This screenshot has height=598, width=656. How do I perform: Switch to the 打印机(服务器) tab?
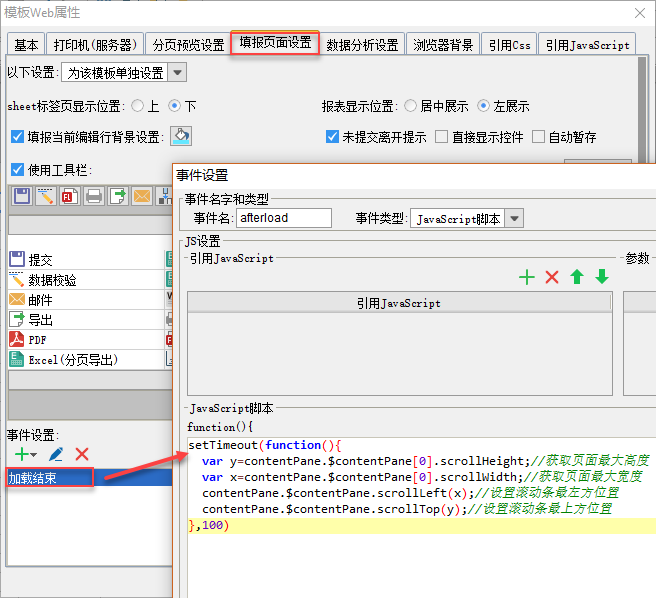(x=95, y=44)
